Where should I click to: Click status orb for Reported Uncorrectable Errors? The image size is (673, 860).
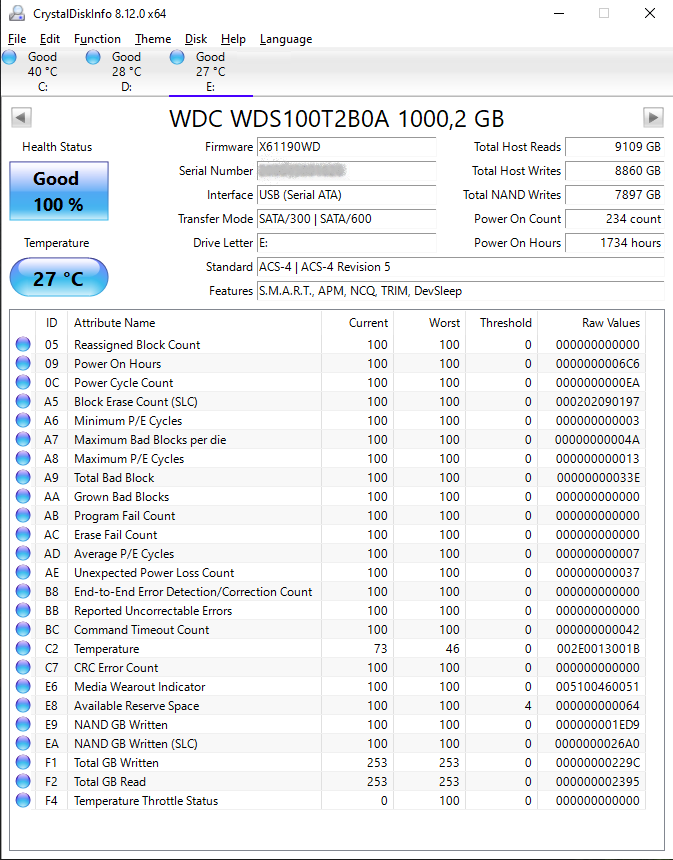coord(23,610)
